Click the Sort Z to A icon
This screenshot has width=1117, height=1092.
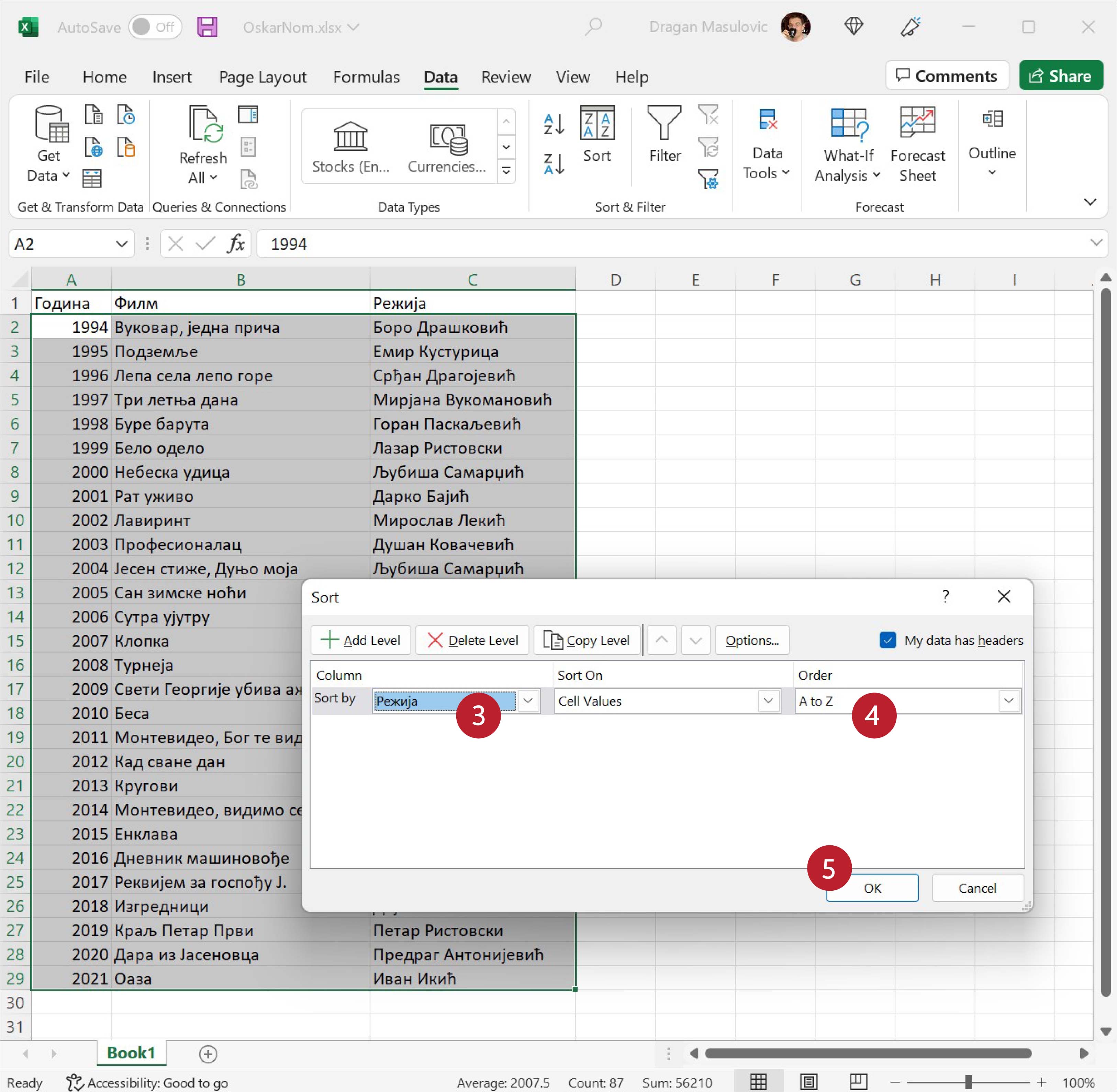pos(554,164)
